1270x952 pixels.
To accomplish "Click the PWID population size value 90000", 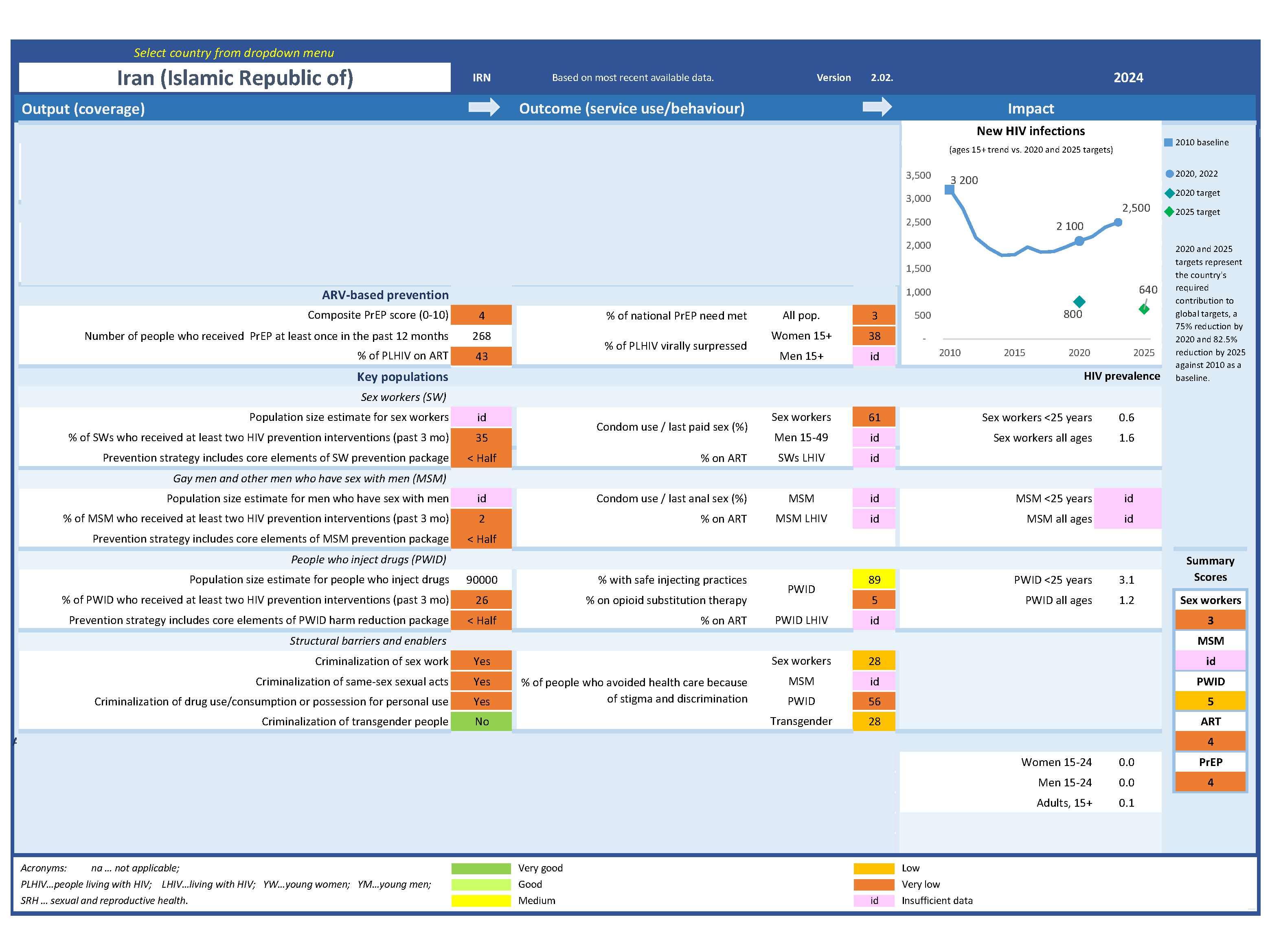I will pos(481,580).
